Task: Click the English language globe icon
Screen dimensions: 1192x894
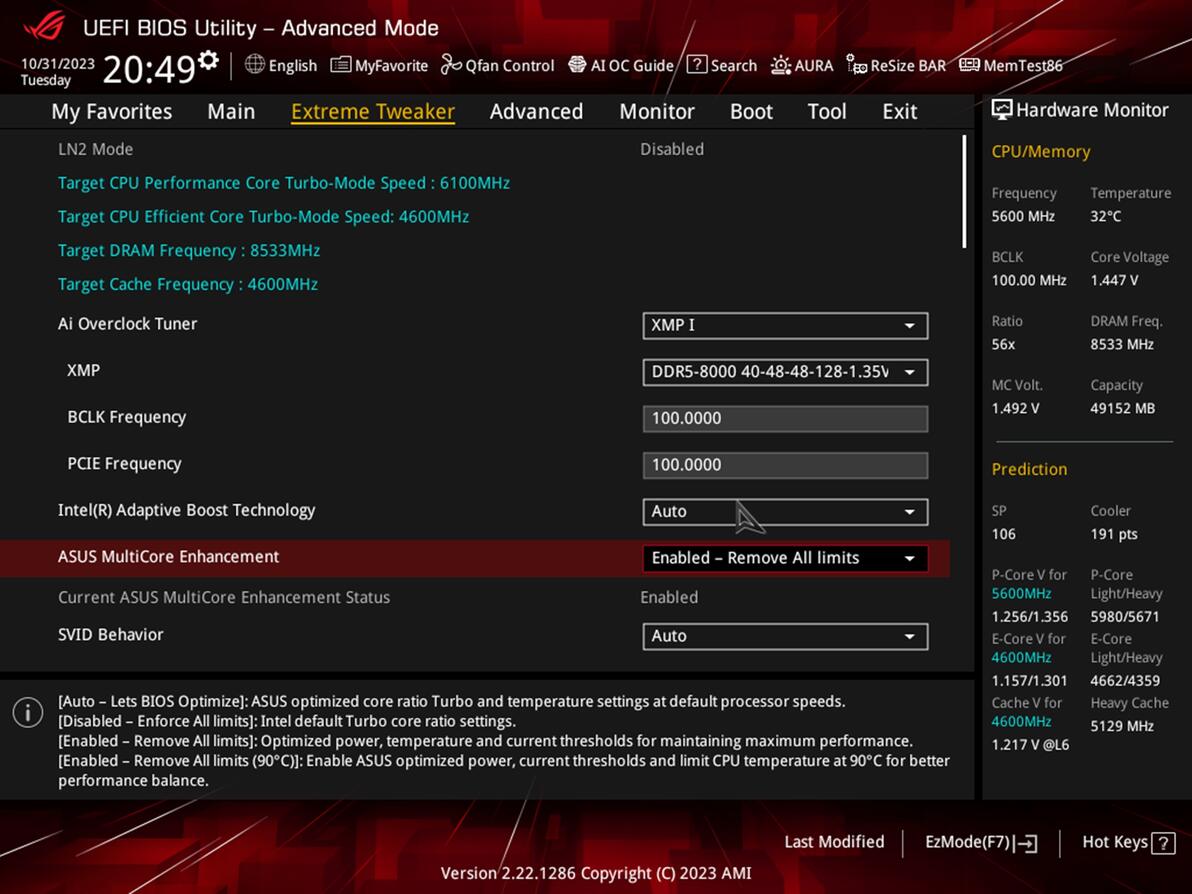Action: [x=255, y=65]
